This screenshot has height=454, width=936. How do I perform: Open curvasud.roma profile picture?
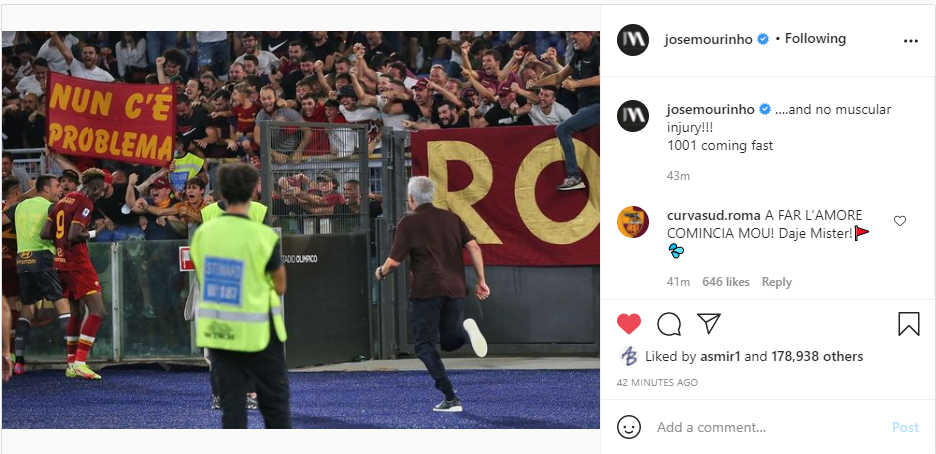[633, 222]
